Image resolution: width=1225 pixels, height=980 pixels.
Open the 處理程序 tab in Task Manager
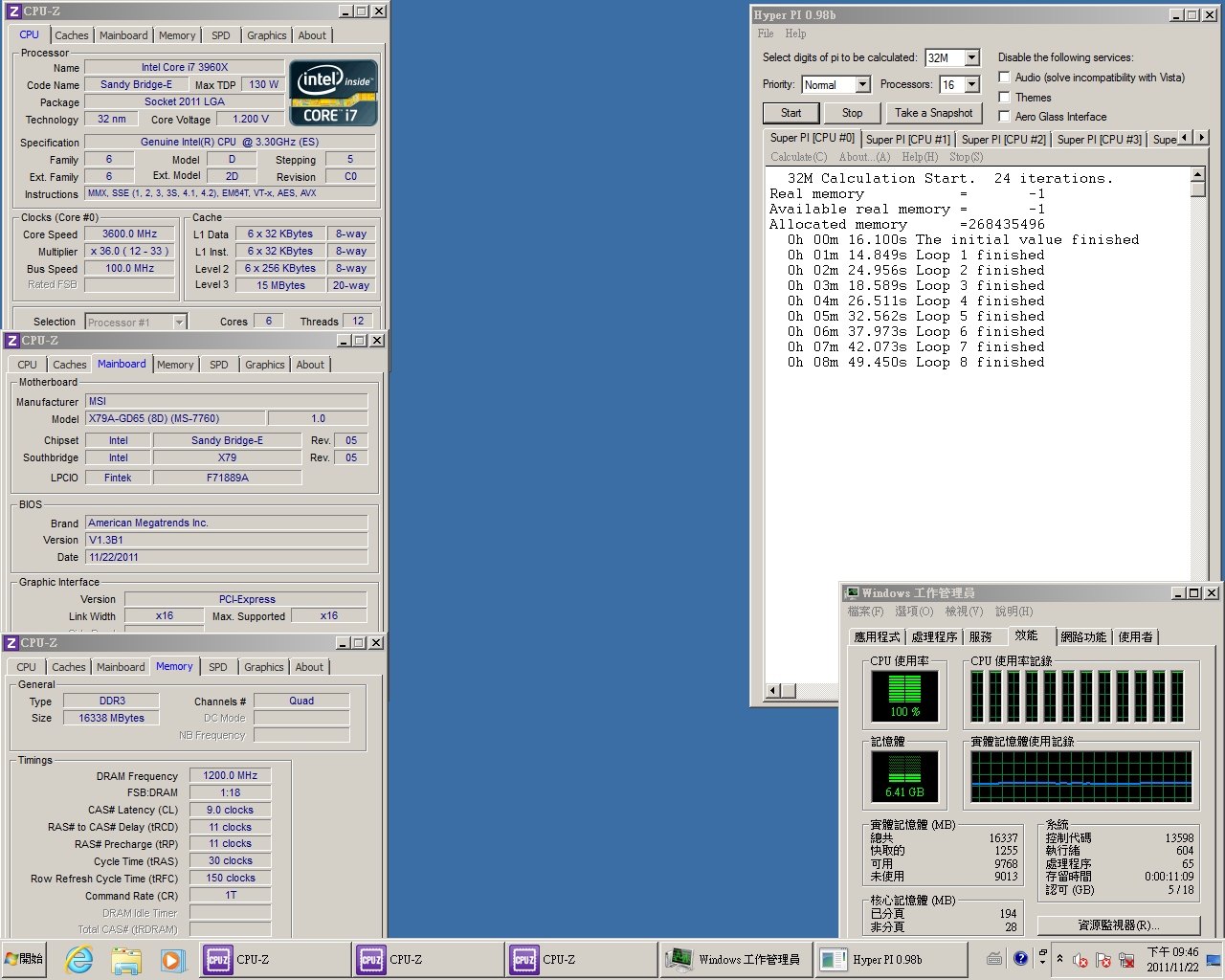(935, 637)
